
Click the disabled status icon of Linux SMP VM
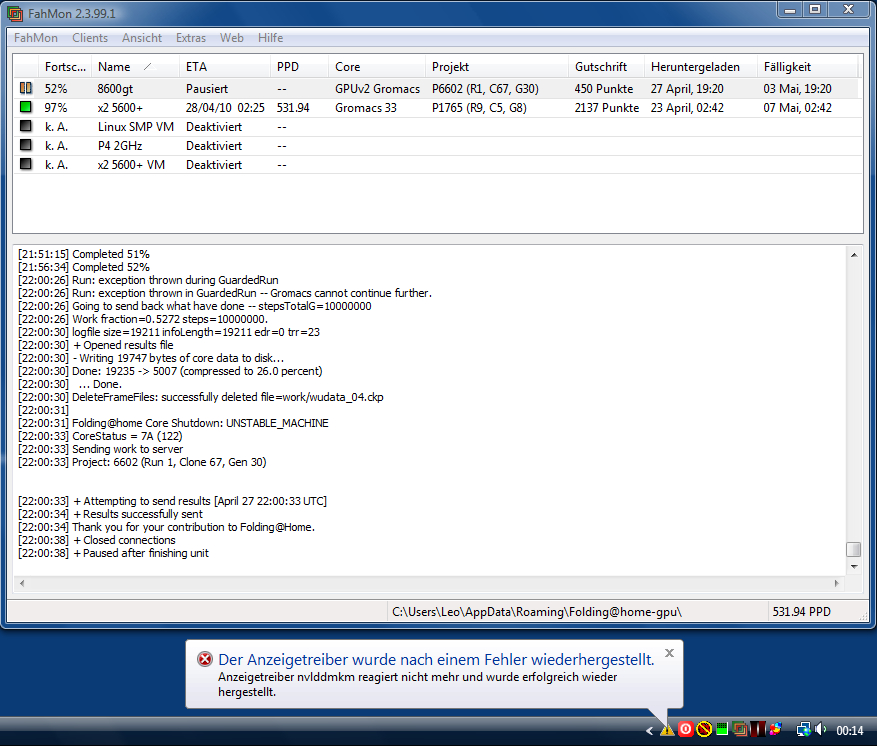coord(26,126)
